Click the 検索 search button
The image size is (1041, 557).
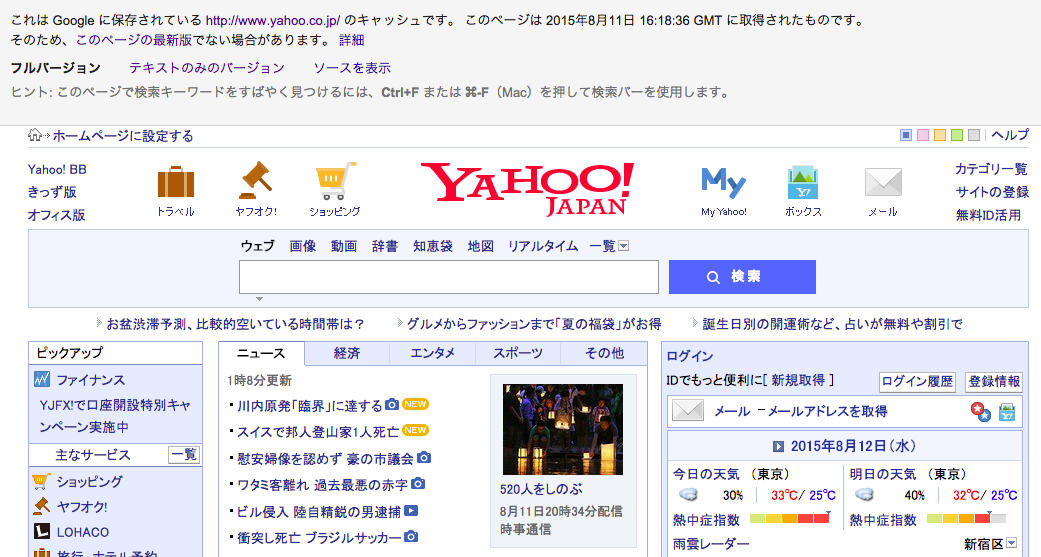point(742,277)
